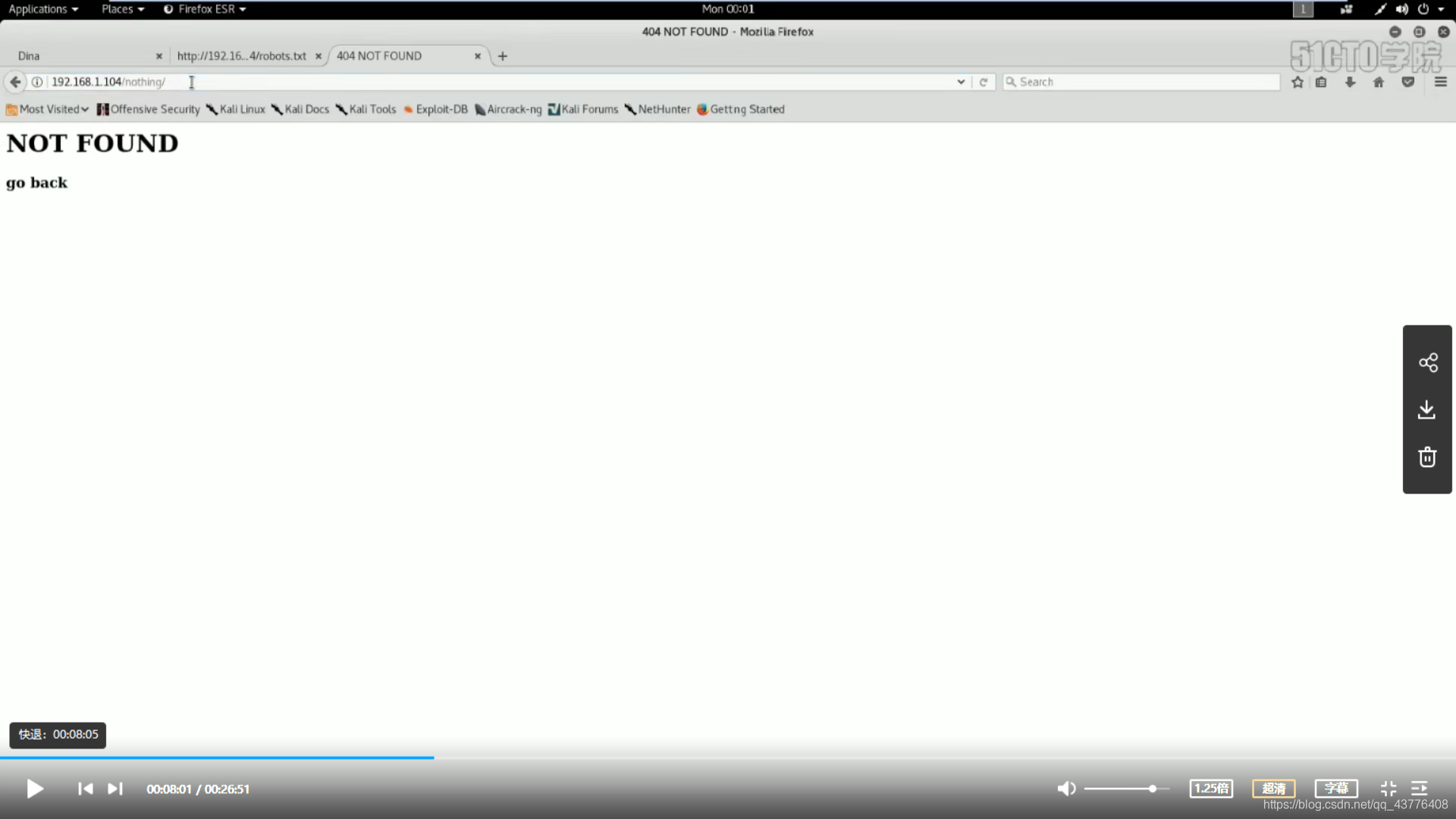Mute the video volume speaker icon

[1066, 789]
